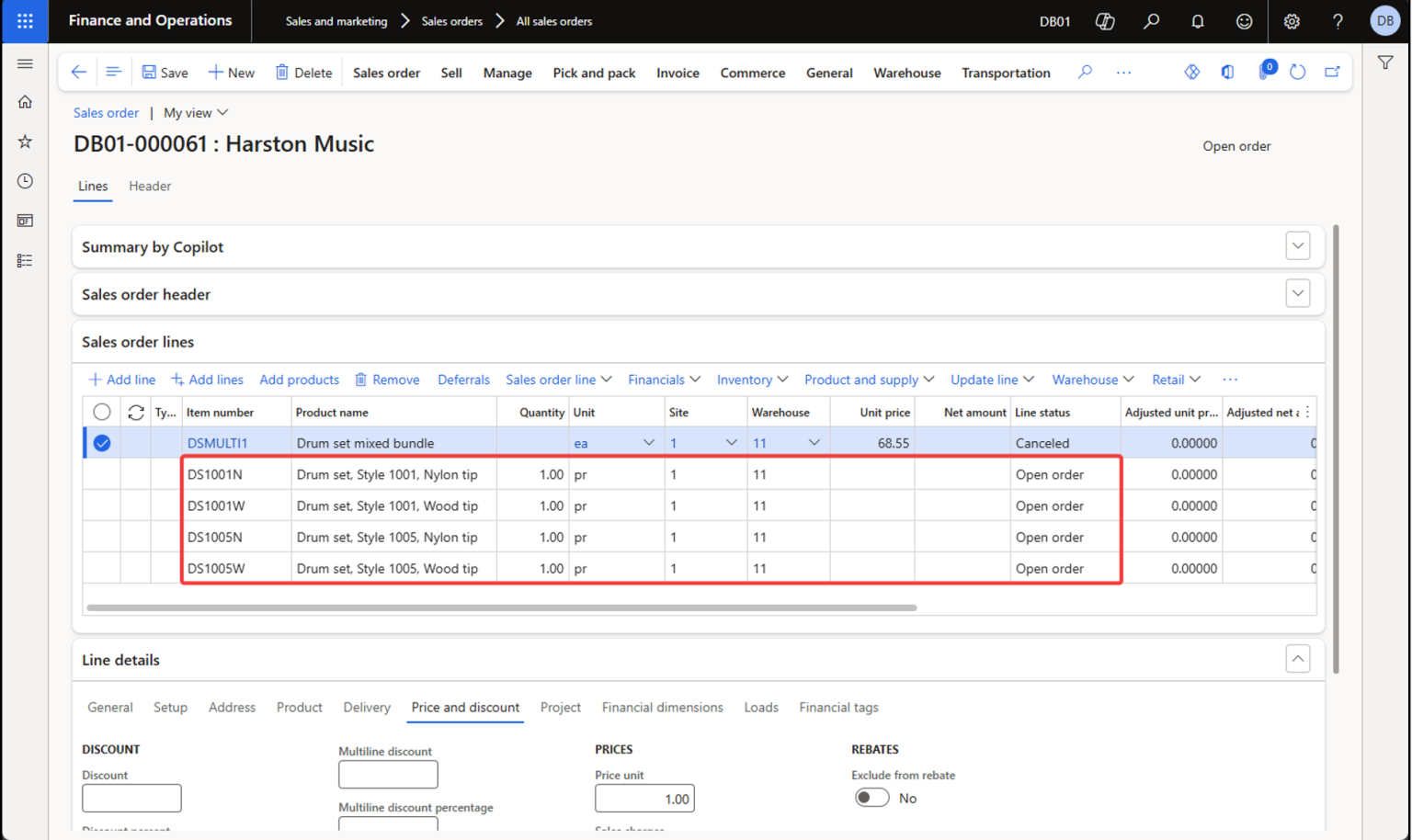
Task: Open the record in a new window
Action: [1332, 71]
